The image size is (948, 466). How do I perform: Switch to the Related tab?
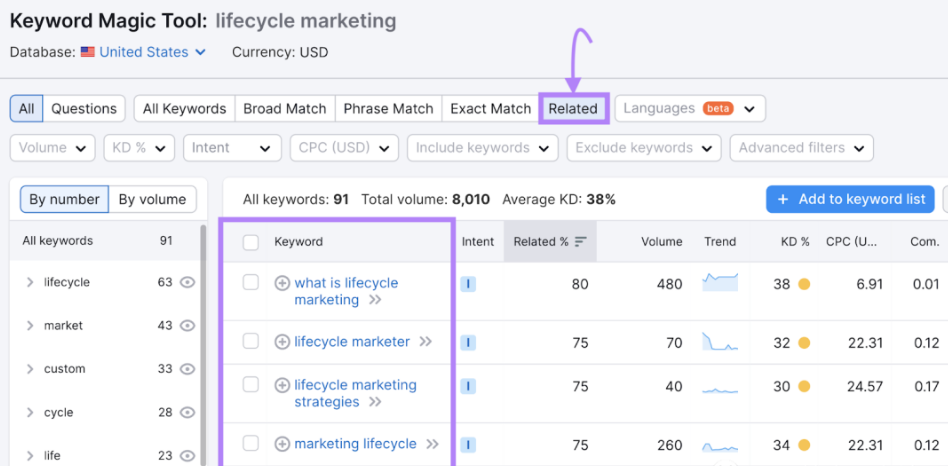click(x=573, y=109)
